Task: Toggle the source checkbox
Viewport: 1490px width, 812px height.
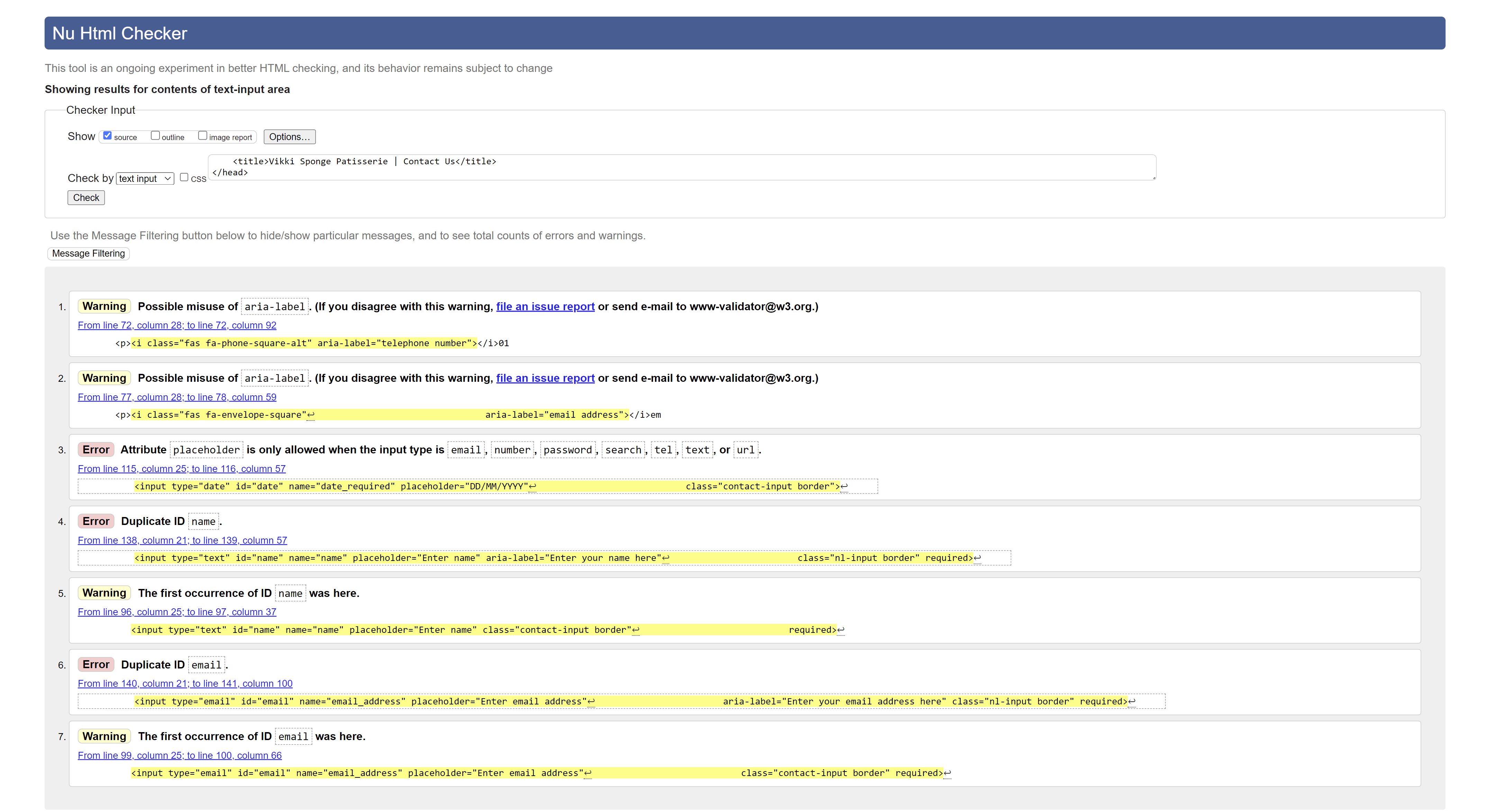Action: (x=108, y=136)
